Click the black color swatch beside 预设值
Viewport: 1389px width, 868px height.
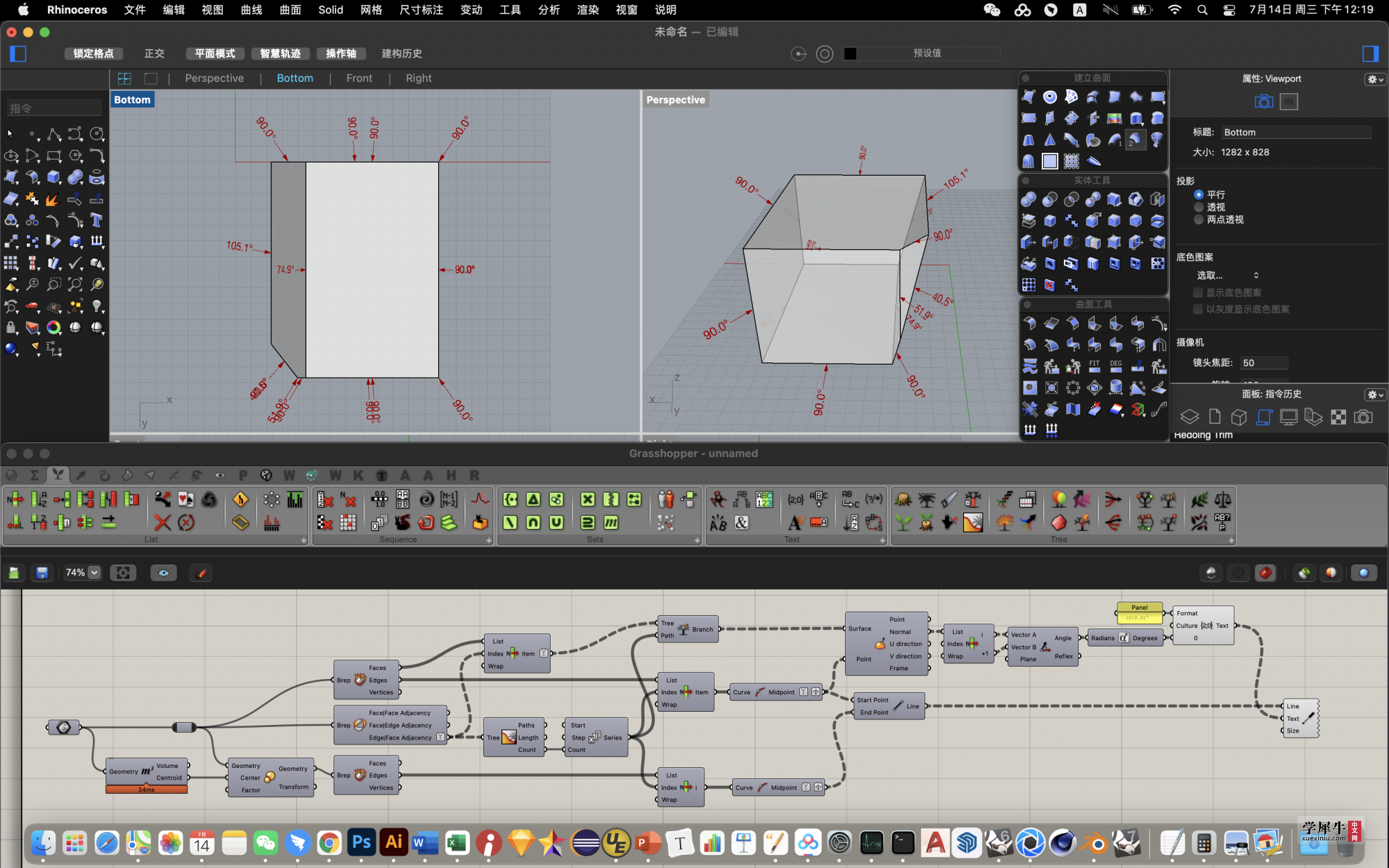tap(850, 53)
